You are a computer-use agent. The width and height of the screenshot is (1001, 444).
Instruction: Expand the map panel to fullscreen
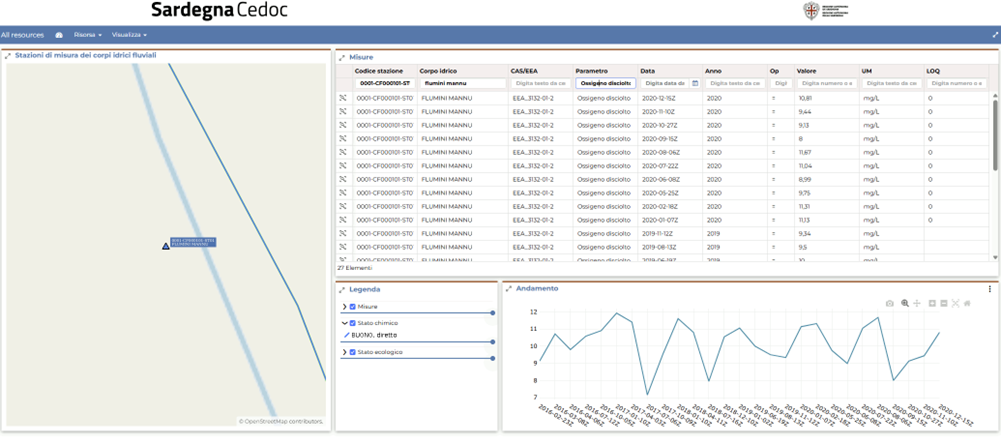(x=8, y=56)
